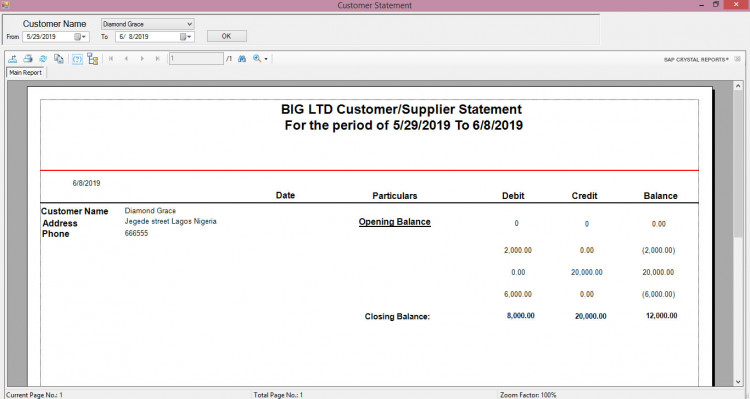This screenshot has height=399, width=750.
Task: Click the Balance column header
Action: (661, 196)
